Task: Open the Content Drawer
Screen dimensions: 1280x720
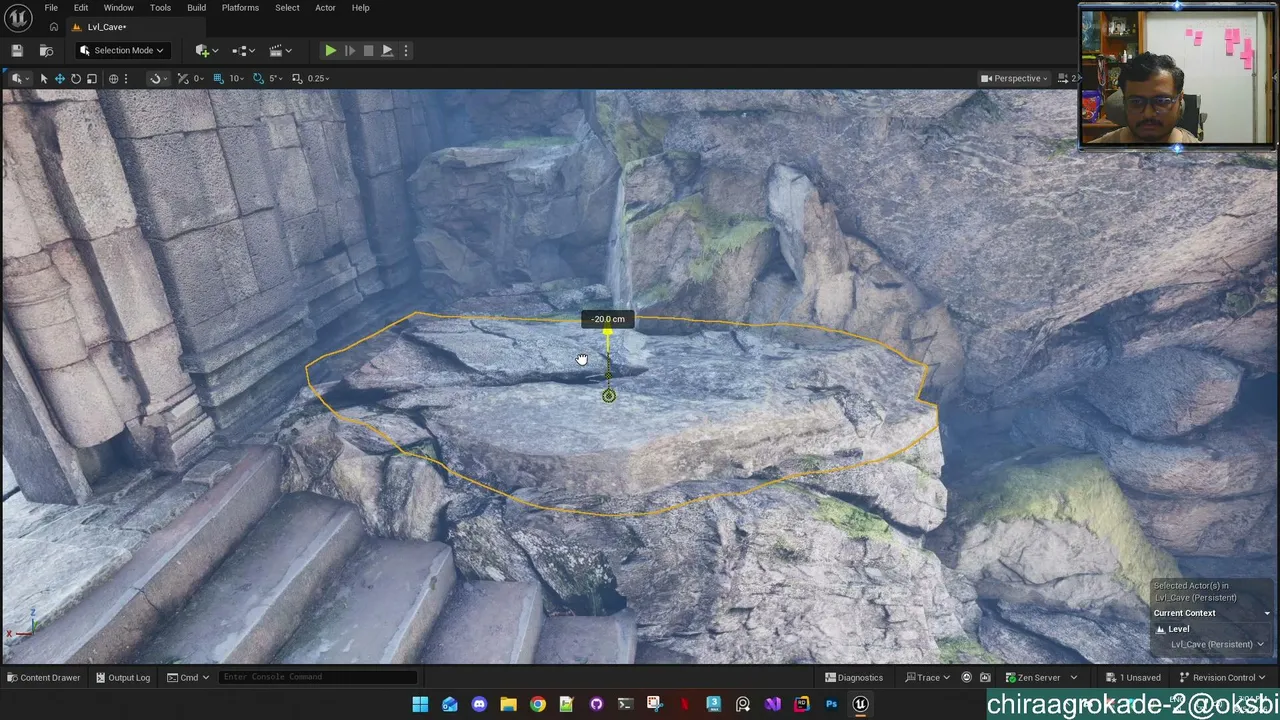Action: (44, 678)
